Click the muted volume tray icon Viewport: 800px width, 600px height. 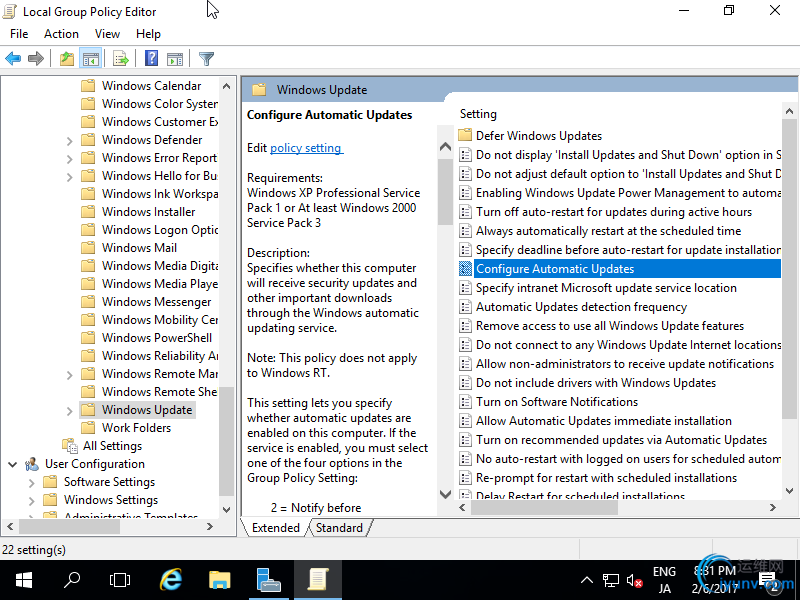point(634,580)
